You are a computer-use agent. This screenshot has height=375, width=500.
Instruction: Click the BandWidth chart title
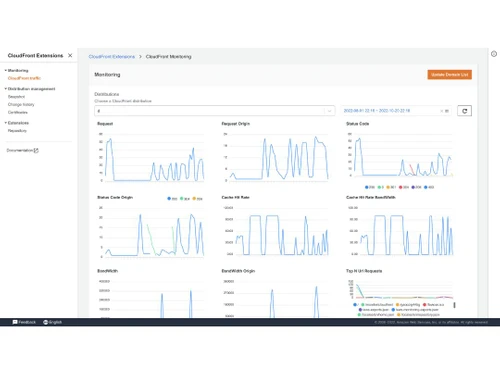pyautogui.click(x=107, y=271)
